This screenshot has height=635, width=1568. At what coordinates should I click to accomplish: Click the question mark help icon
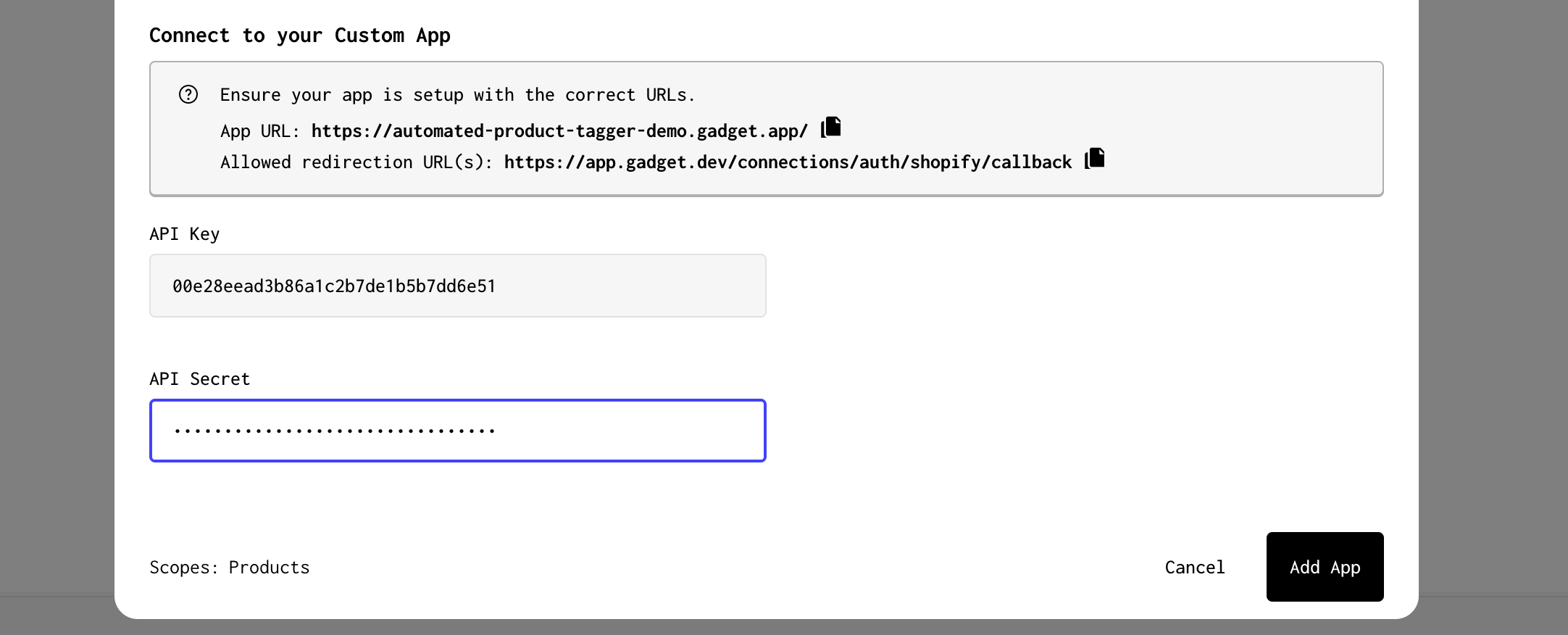188,95
